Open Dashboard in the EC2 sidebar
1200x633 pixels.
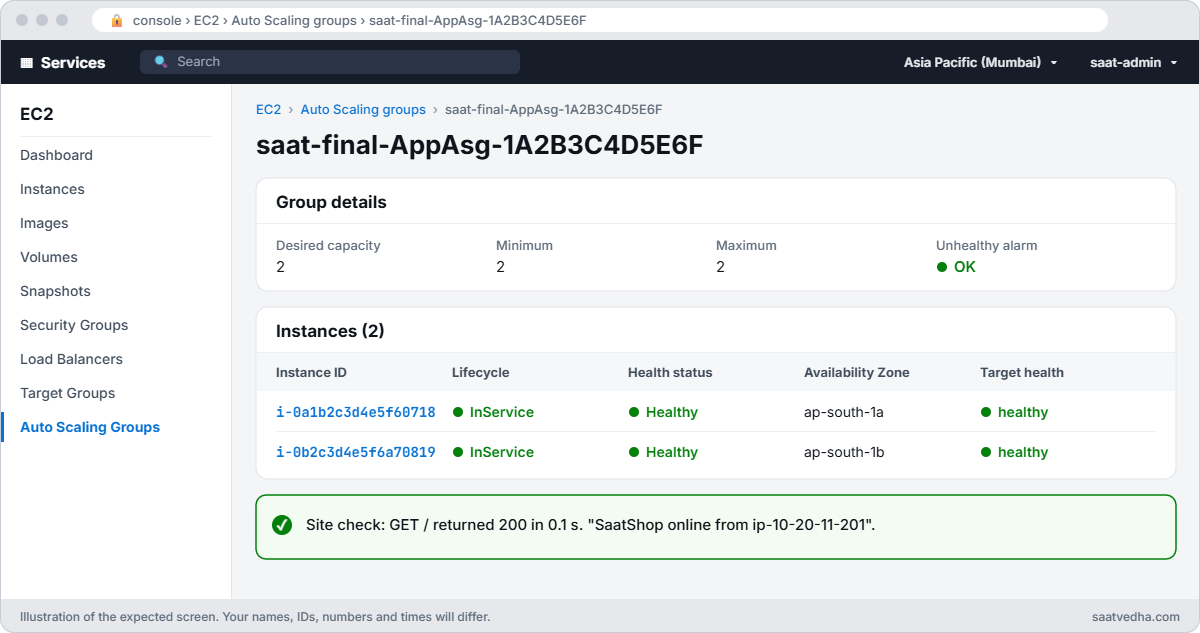pyautogui.click(x=56, y=155)
